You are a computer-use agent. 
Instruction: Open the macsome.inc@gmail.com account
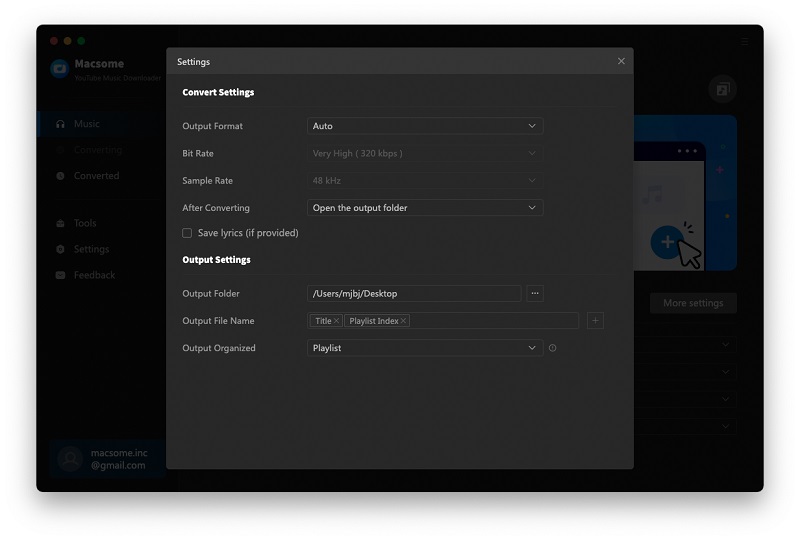108,459
